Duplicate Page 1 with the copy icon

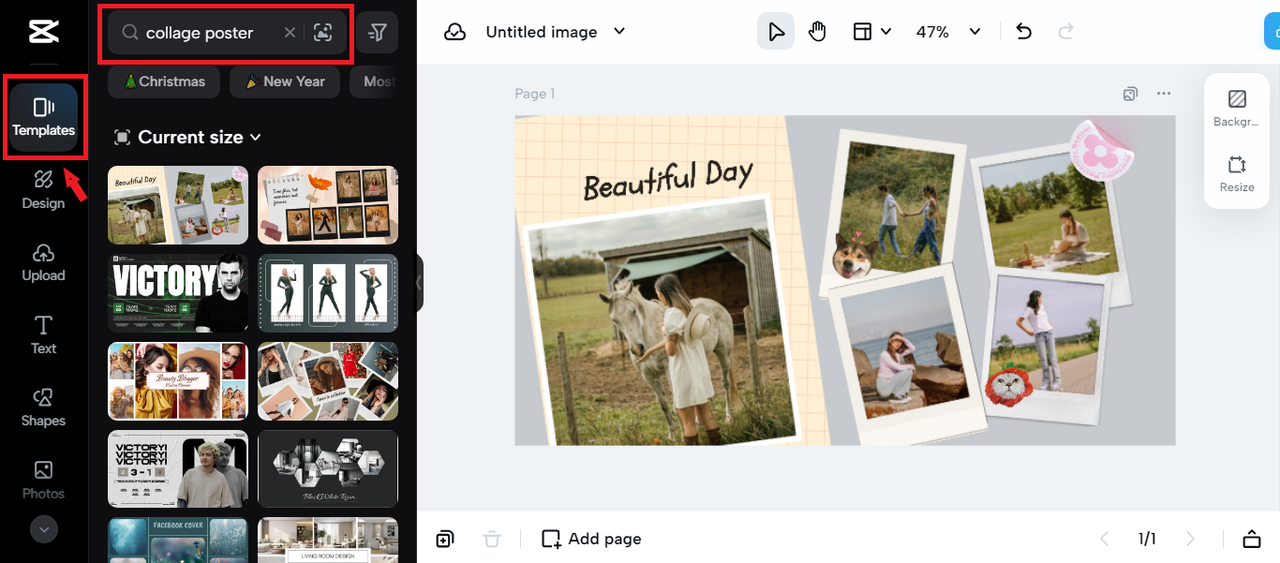[1130, 94]
